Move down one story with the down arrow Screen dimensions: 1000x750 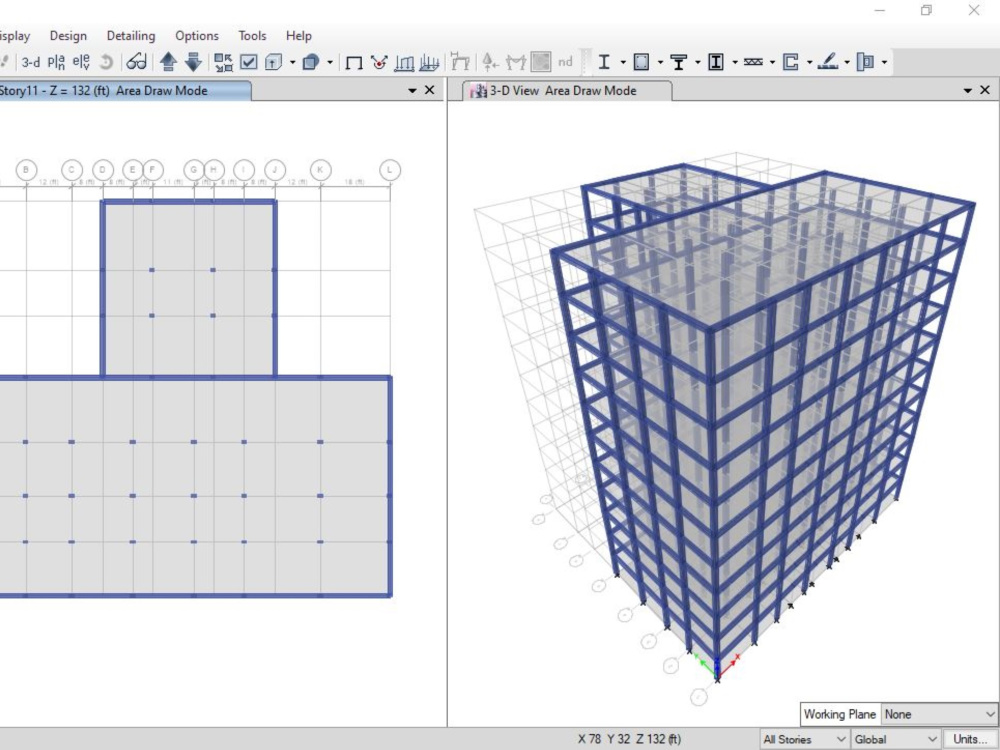click(193, 62)
